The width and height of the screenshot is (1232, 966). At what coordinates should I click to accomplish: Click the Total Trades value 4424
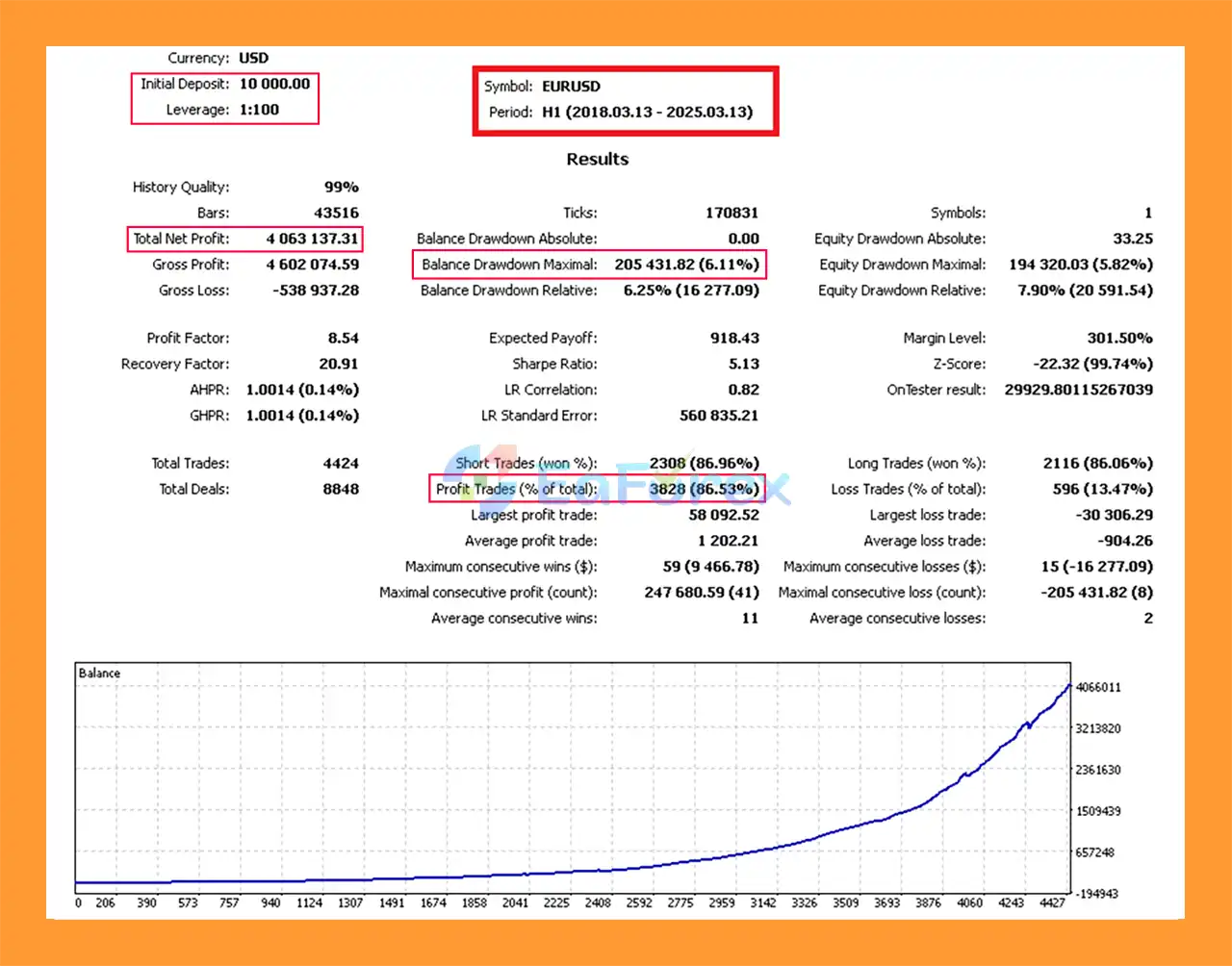tap(341, 464)
